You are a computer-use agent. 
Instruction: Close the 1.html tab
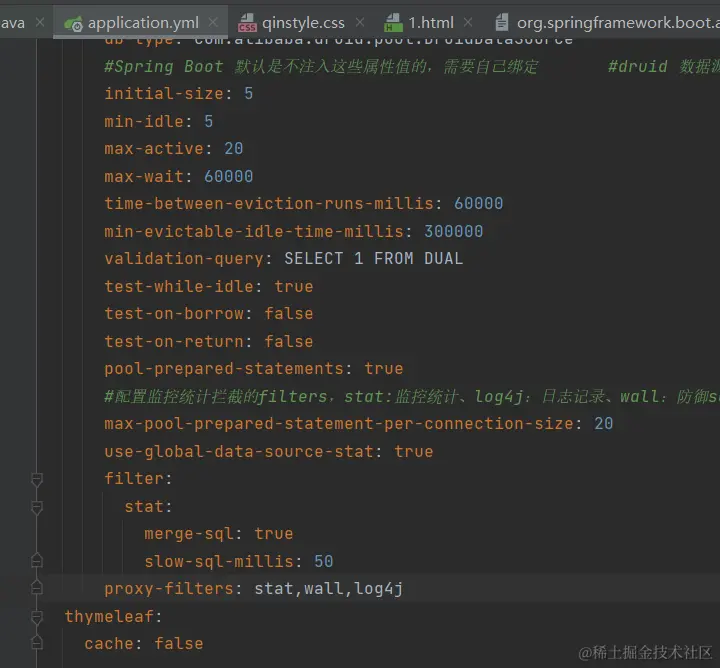[x=467, y=22]
